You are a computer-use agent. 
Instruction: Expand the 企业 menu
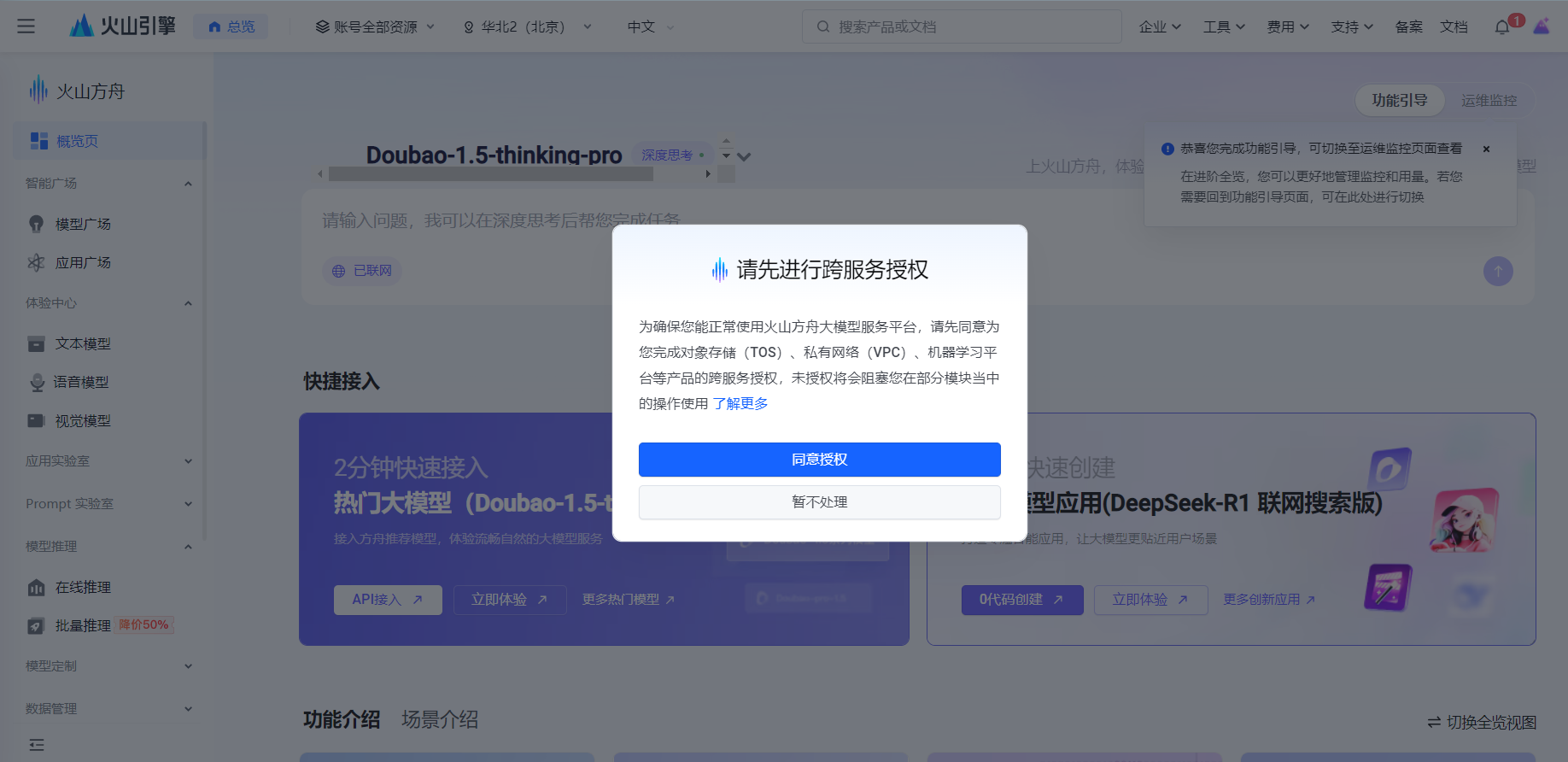click(x=1160, y=26)
